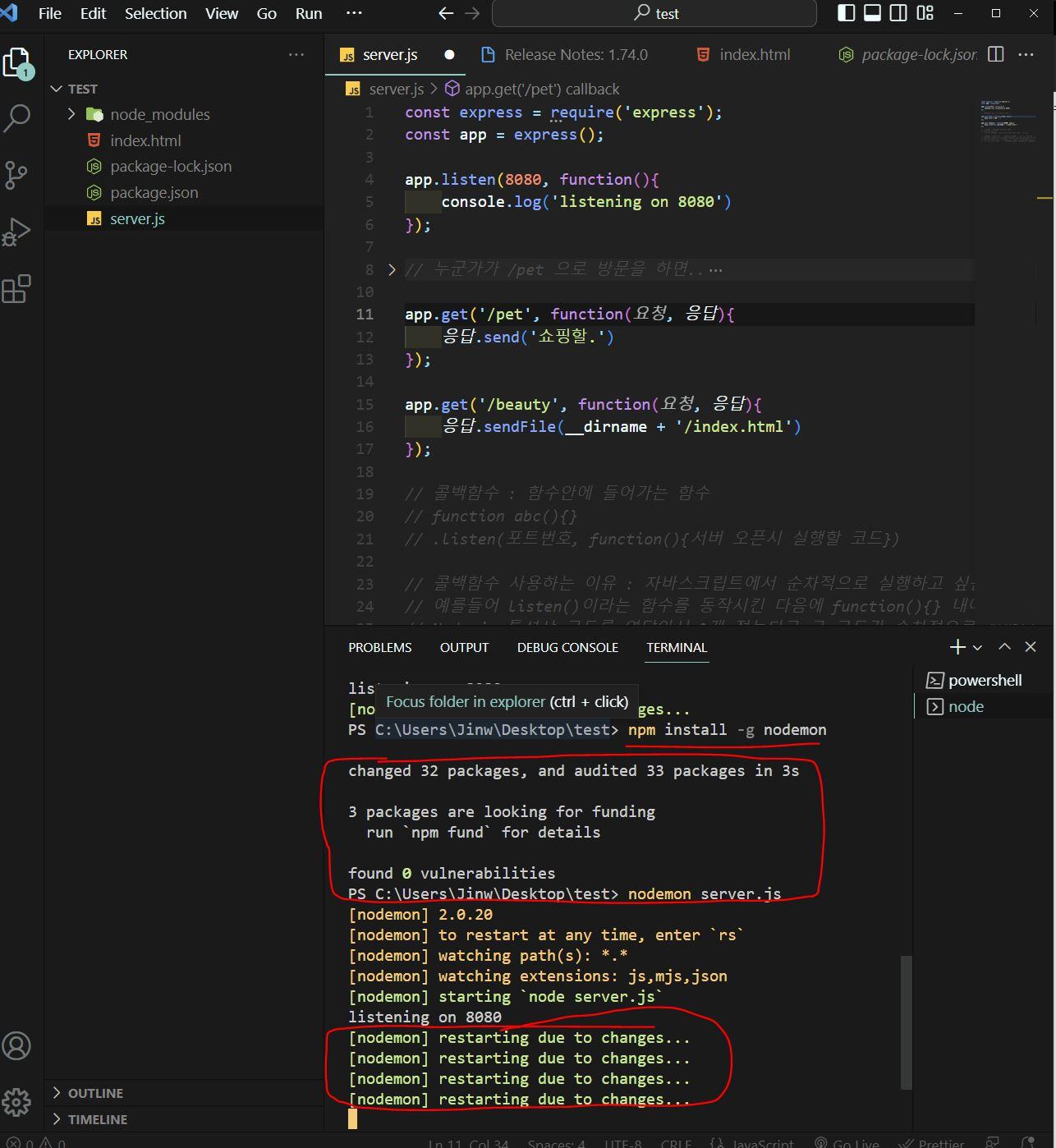Image resolution: width=1056 pixels, height=1148 pixels.
Task: Open the Edit menu
Action: [93, 13]
